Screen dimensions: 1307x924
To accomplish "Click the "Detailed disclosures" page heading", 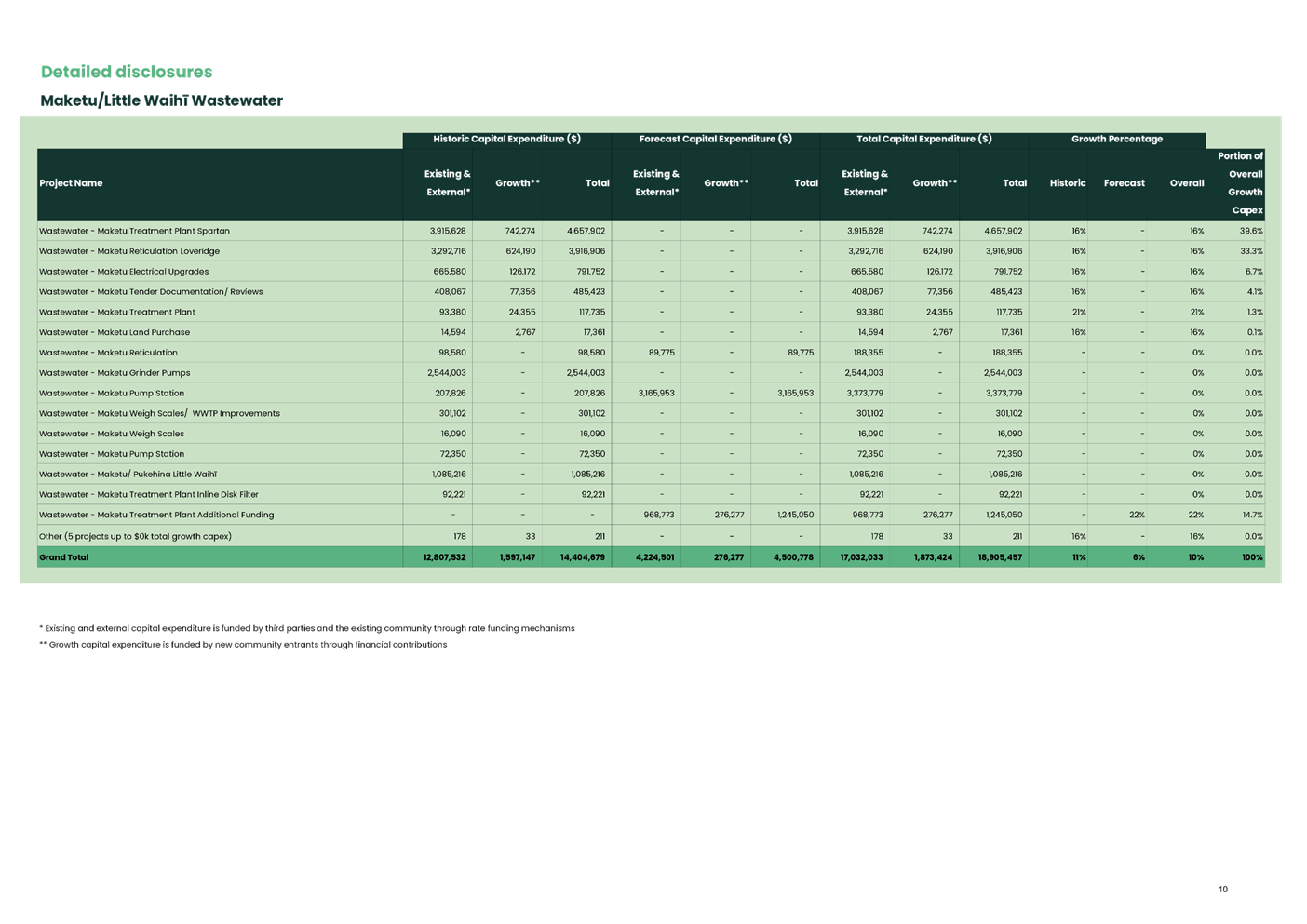I will point(127,73).
